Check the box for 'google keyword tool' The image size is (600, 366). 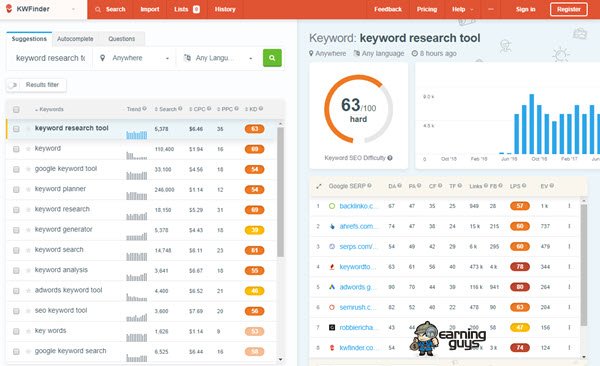point(16,169)
